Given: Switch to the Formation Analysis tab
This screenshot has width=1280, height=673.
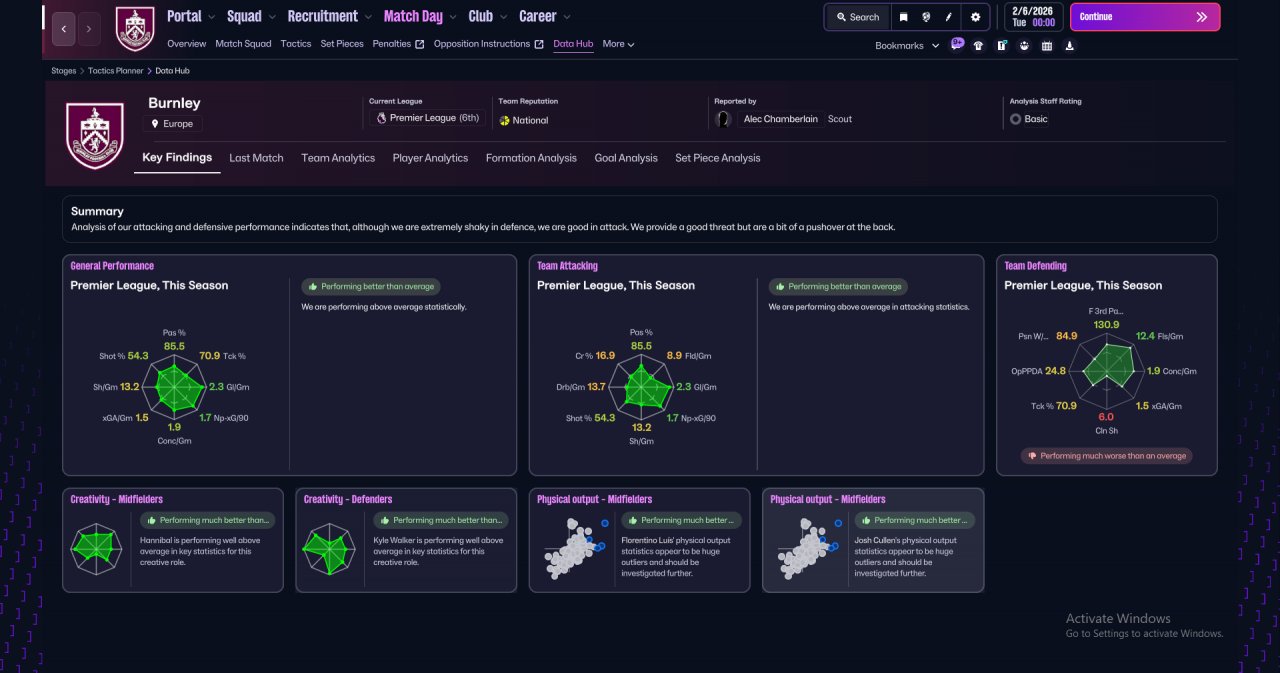Looking at the screenshot, I should click(531, 158).
